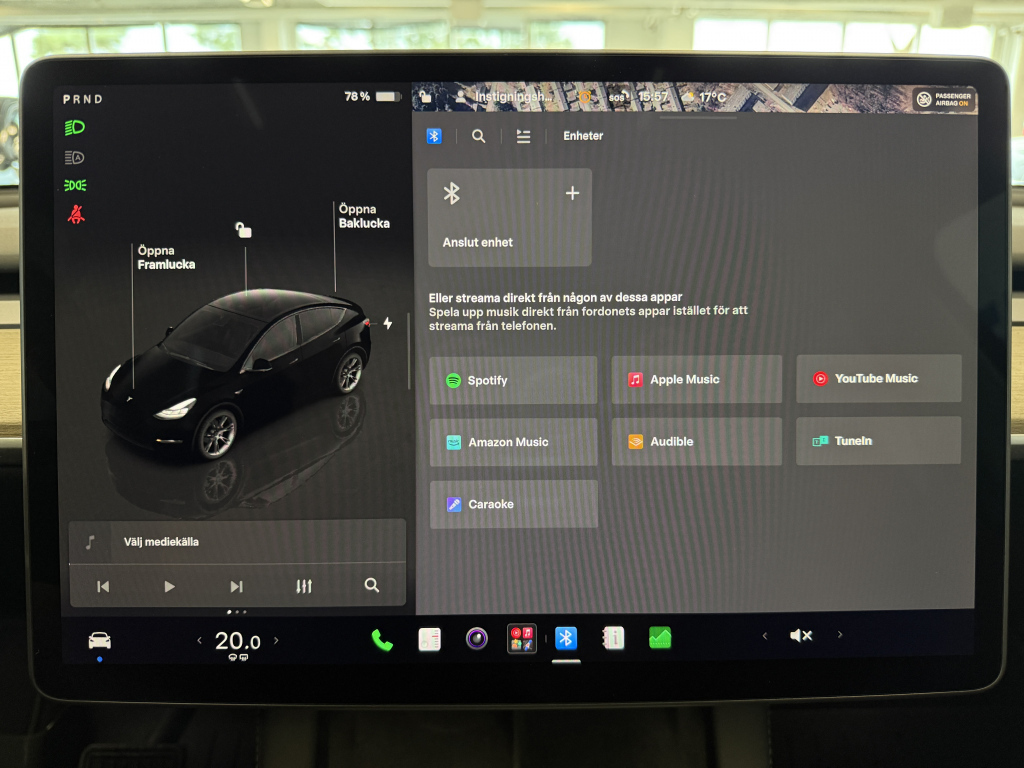
Task: Tap Öppna Baklucka to open the trunk
Action: click(x=364, y=216)
